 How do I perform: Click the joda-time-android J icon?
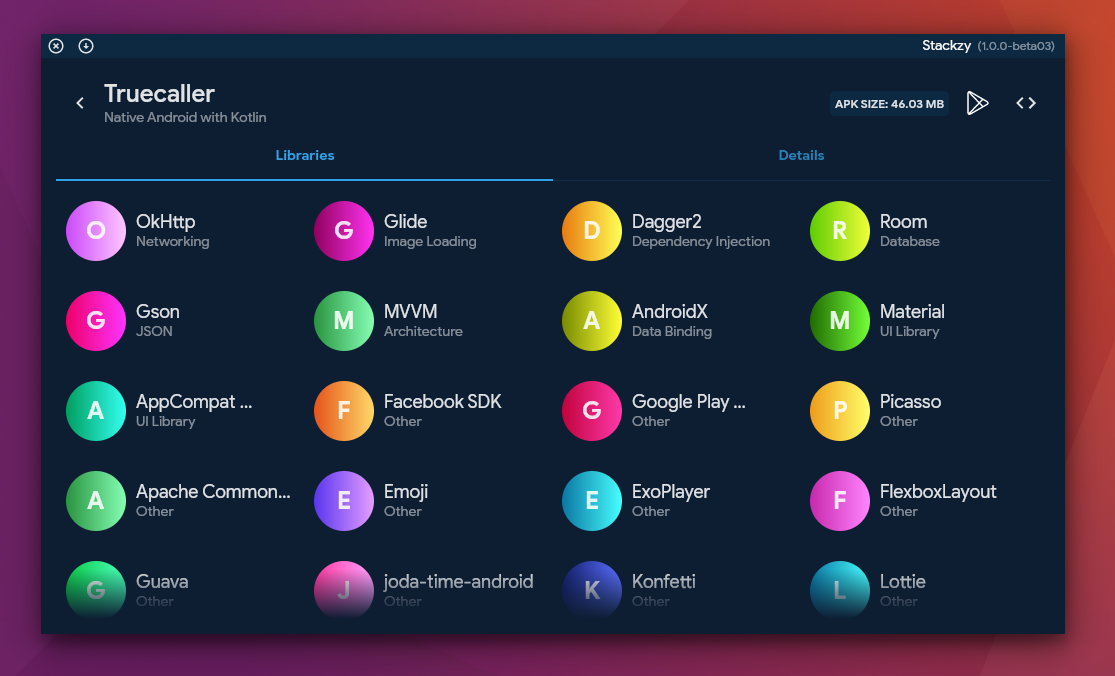[344, 590]
